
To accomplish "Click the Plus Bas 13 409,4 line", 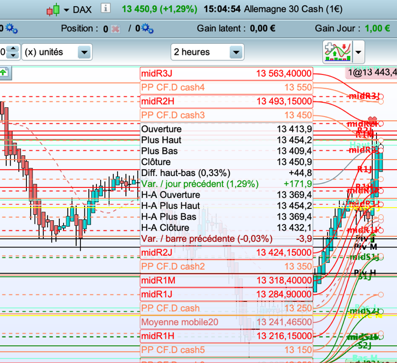I will click(x=226, y=151).
